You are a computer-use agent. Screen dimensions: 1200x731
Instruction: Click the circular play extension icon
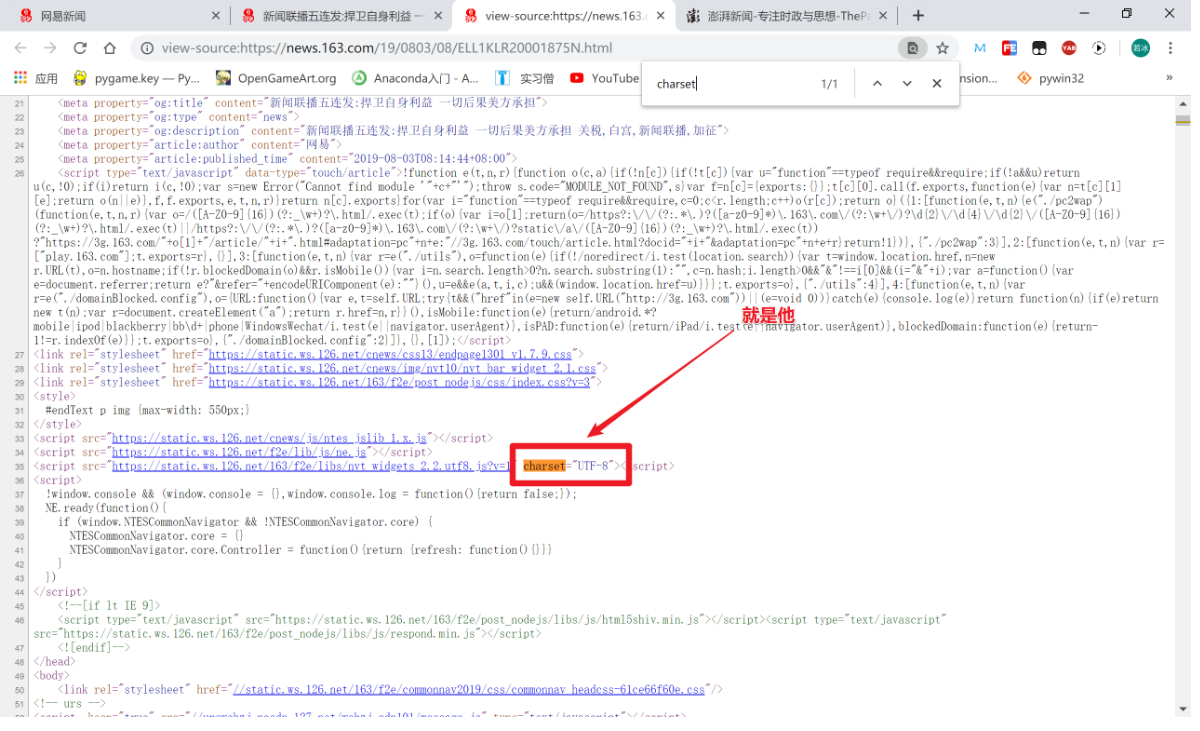point(1099,48)
